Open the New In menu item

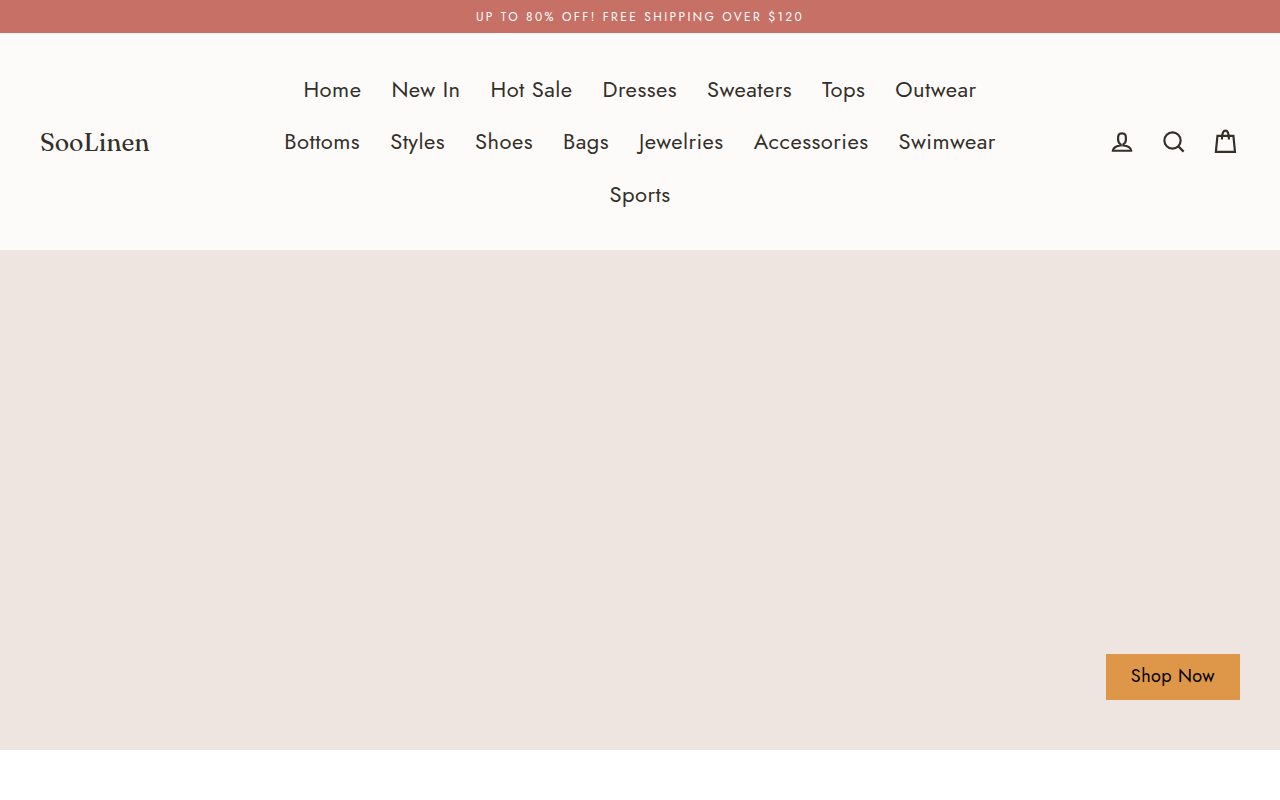click(426, 90)
